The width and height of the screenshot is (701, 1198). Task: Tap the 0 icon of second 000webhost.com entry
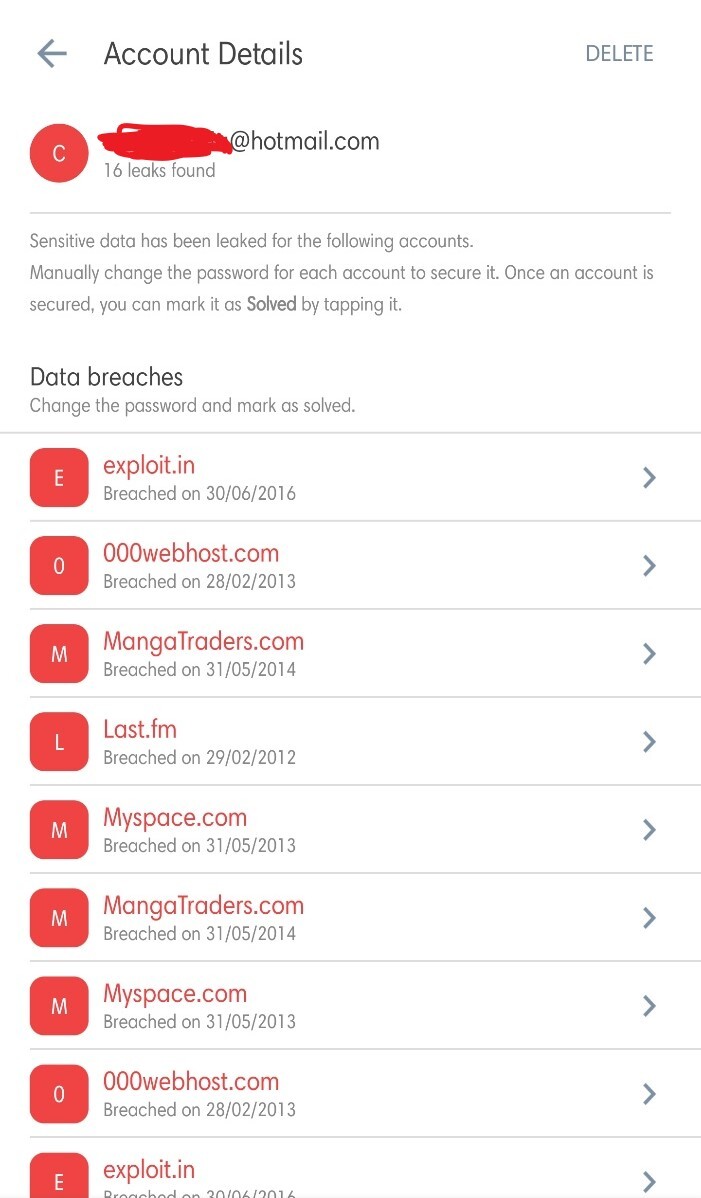point(59,1094)
